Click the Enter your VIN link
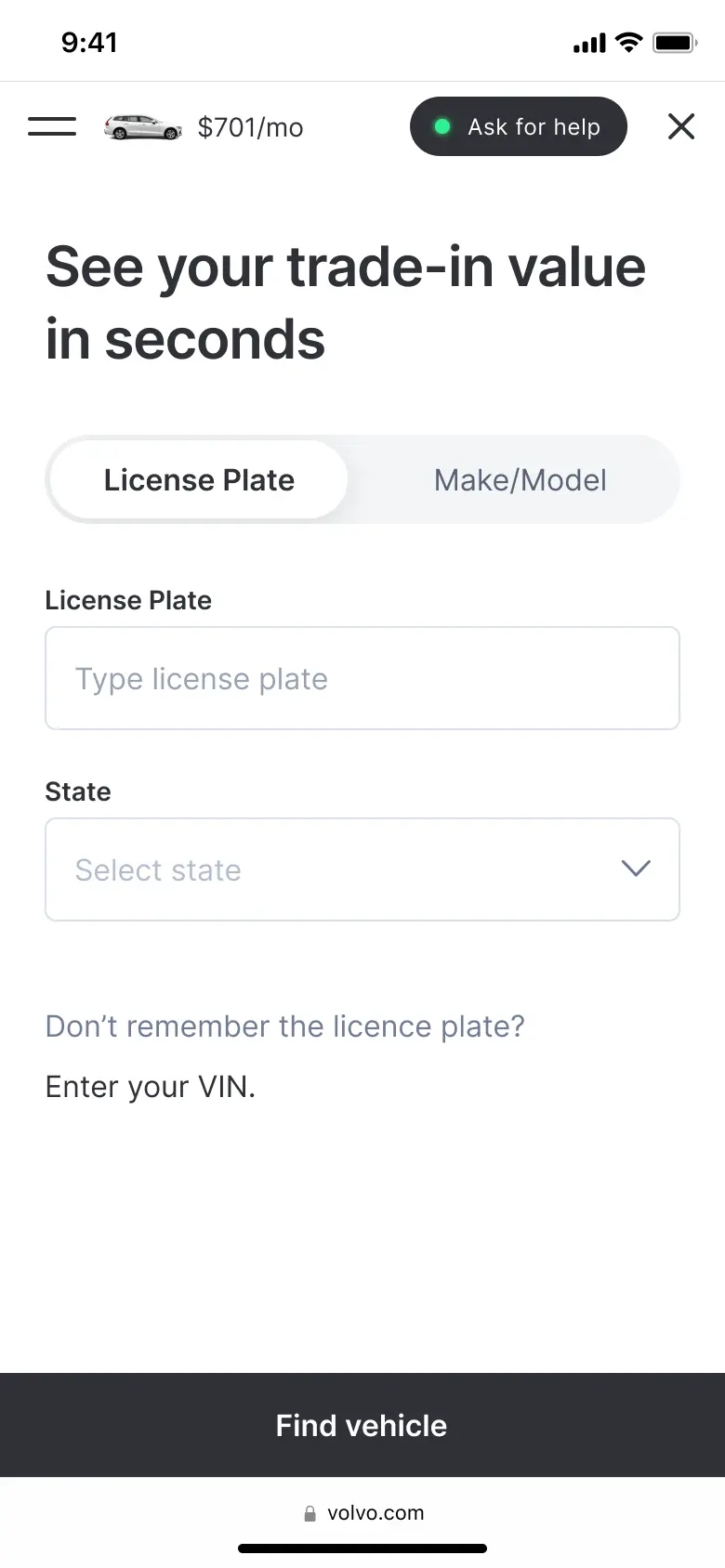The width and height of the screenshot is (725, 1568). (x=151, y=1087)
